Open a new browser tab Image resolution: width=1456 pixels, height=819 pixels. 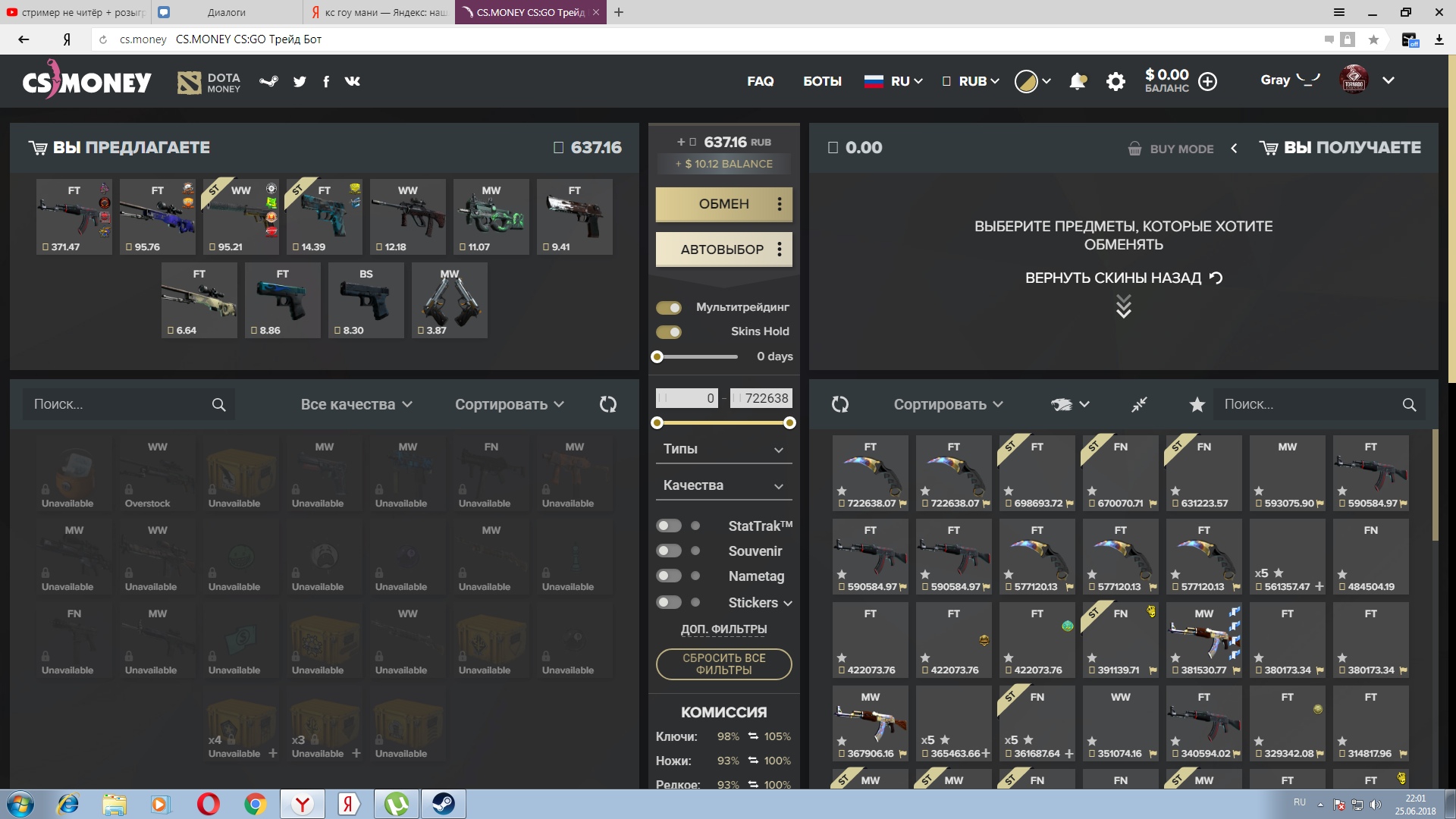(619, 12)
